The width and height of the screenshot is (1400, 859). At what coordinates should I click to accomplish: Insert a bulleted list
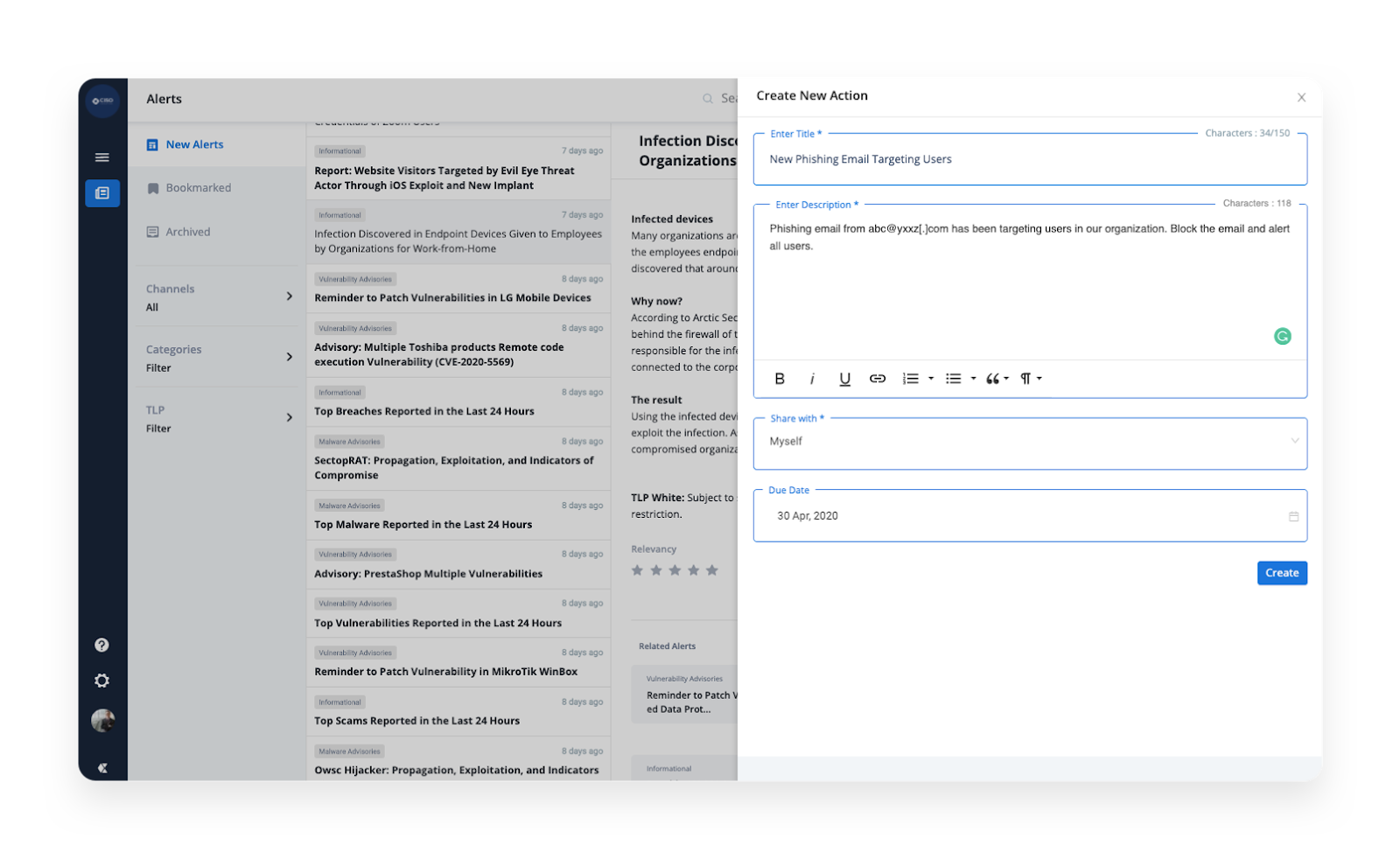[x=953, y=379]
